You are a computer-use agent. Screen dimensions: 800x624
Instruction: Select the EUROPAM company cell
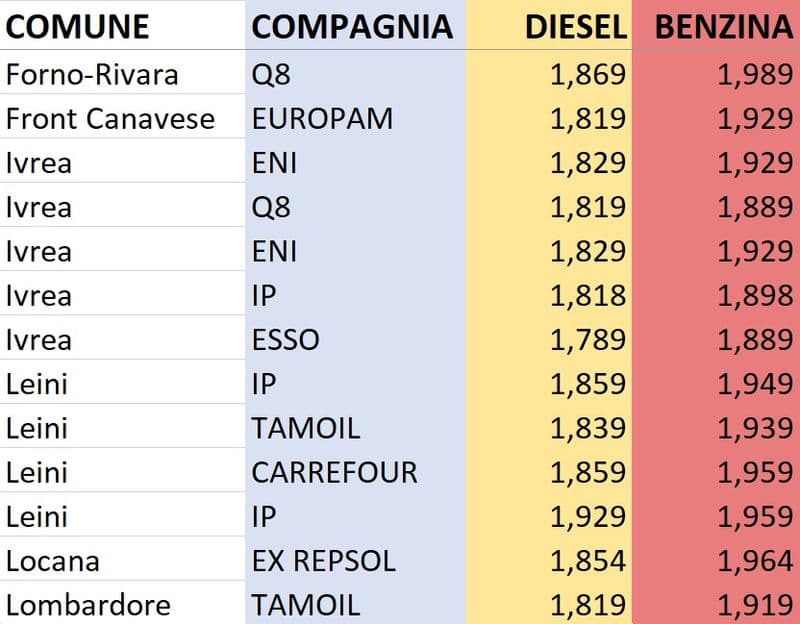coord(322,118)
